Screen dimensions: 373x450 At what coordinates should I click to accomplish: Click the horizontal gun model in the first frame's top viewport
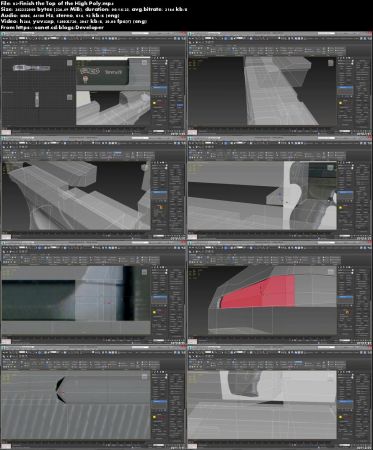pyautogui.click(x=32, y=68)
